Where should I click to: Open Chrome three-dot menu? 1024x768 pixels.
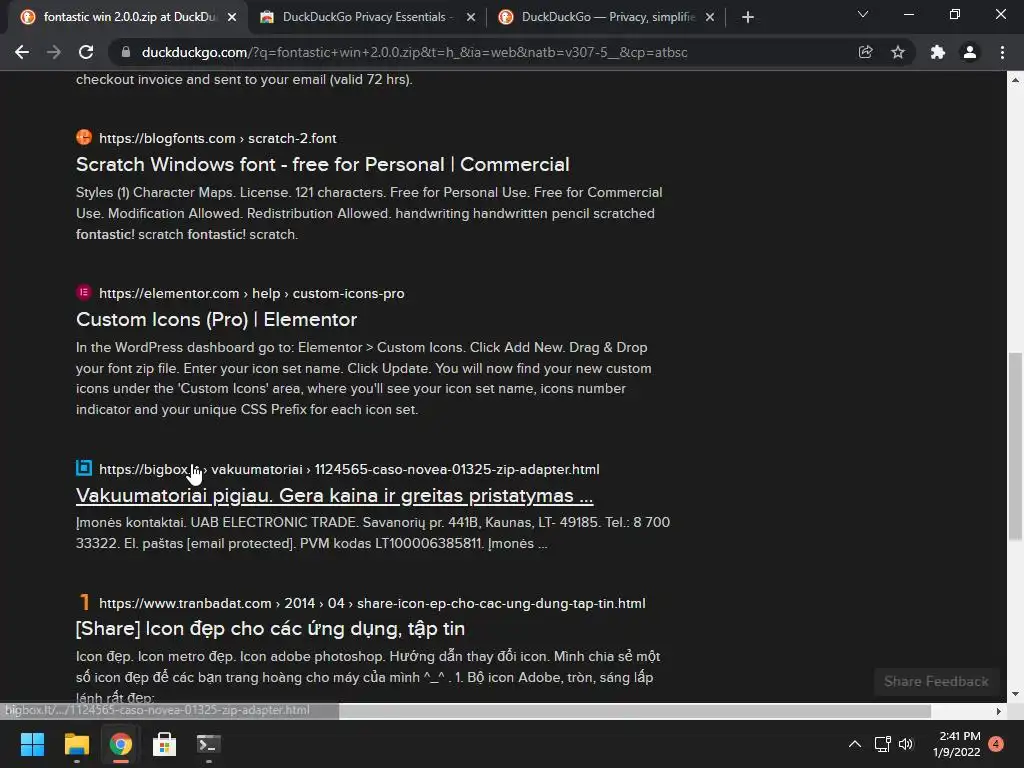pos(1002,52)
